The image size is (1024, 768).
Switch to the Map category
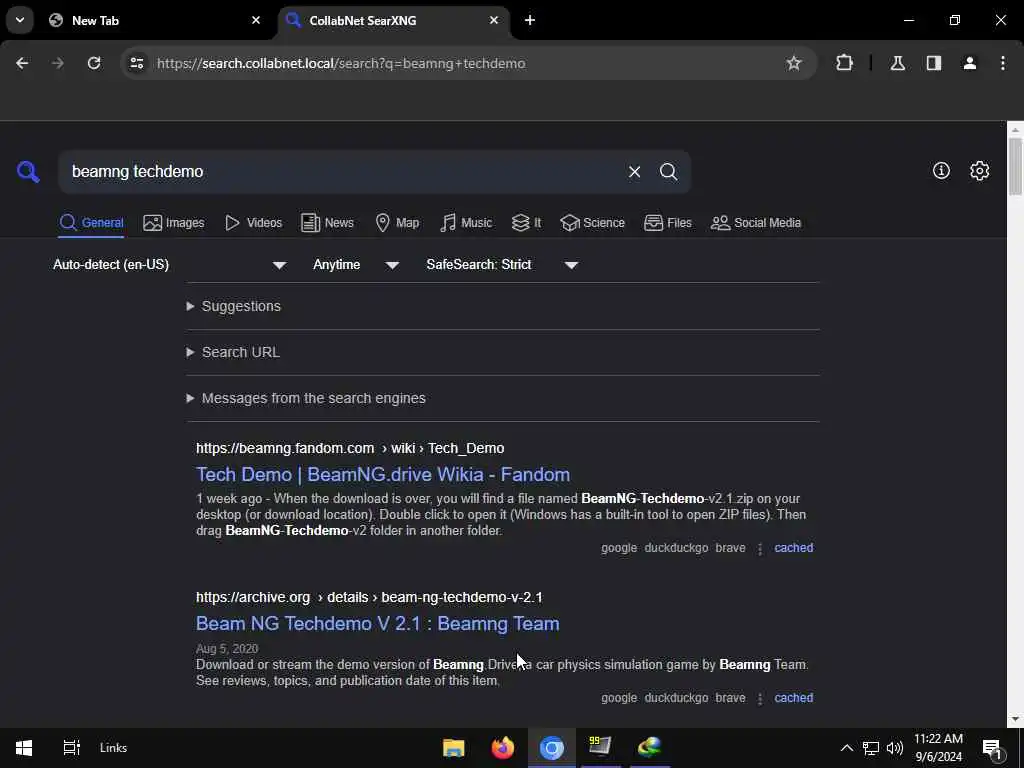[397, 223]
